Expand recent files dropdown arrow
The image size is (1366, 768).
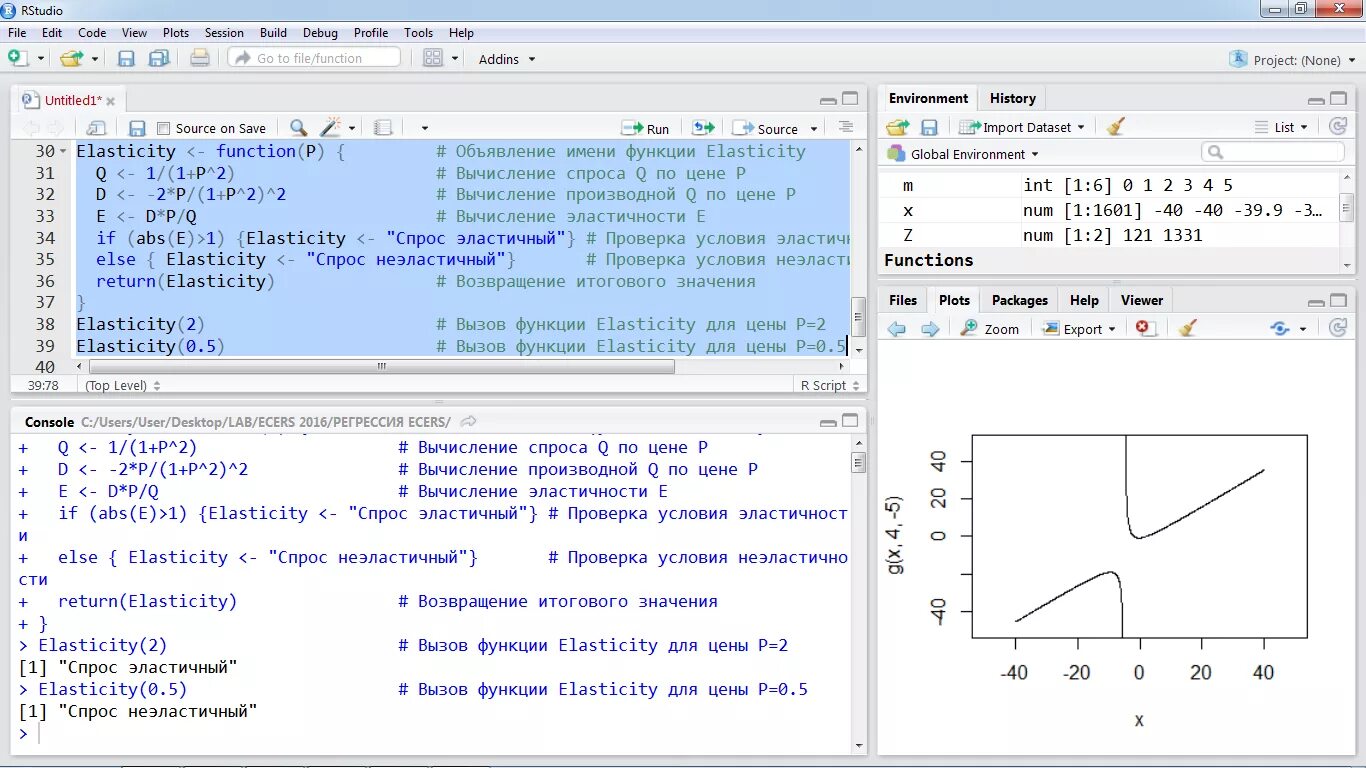click(x=95, y=59)
